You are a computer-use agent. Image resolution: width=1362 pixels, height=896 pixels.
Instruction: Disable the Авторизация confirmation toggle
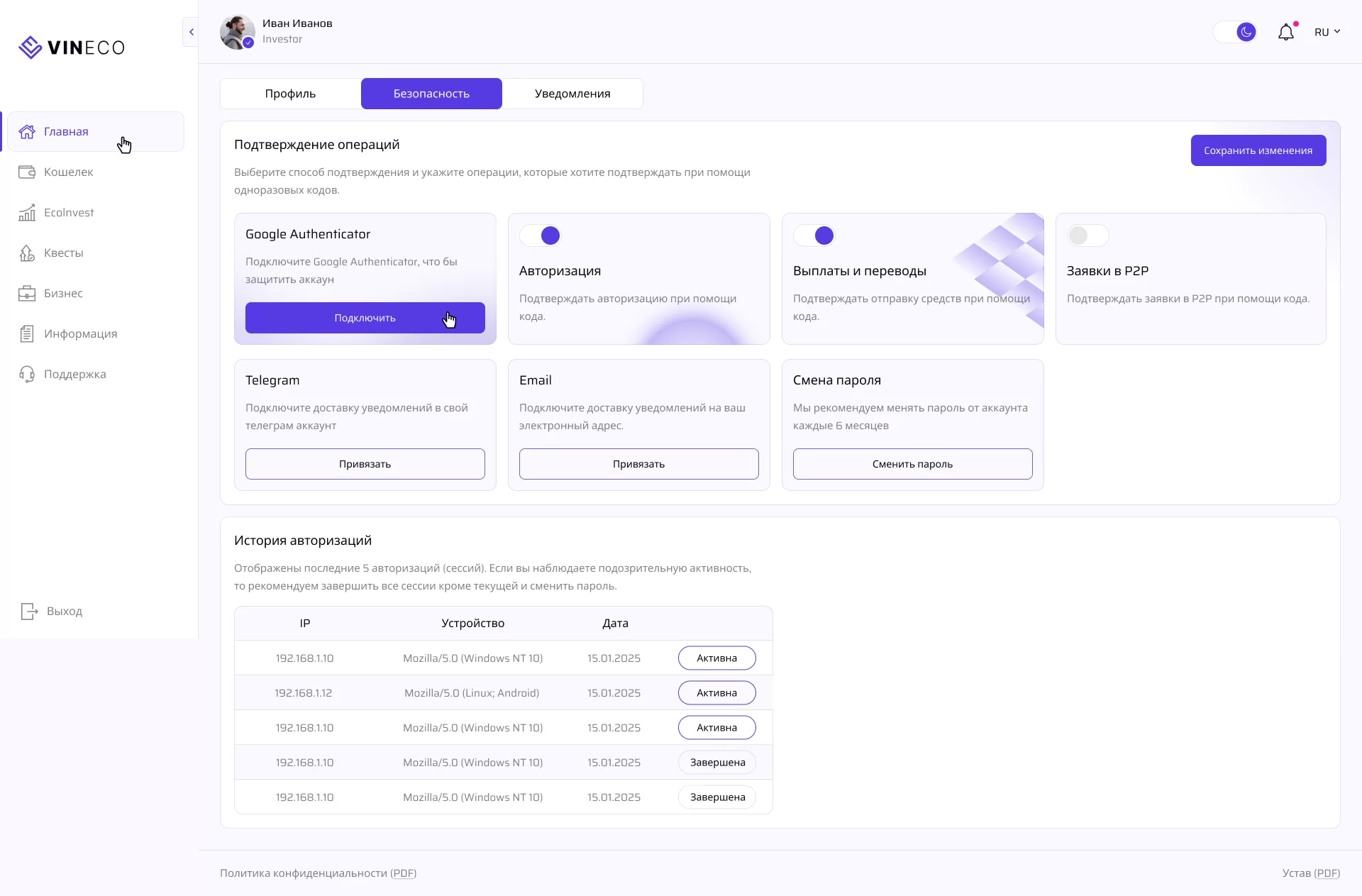coord(541,236)
